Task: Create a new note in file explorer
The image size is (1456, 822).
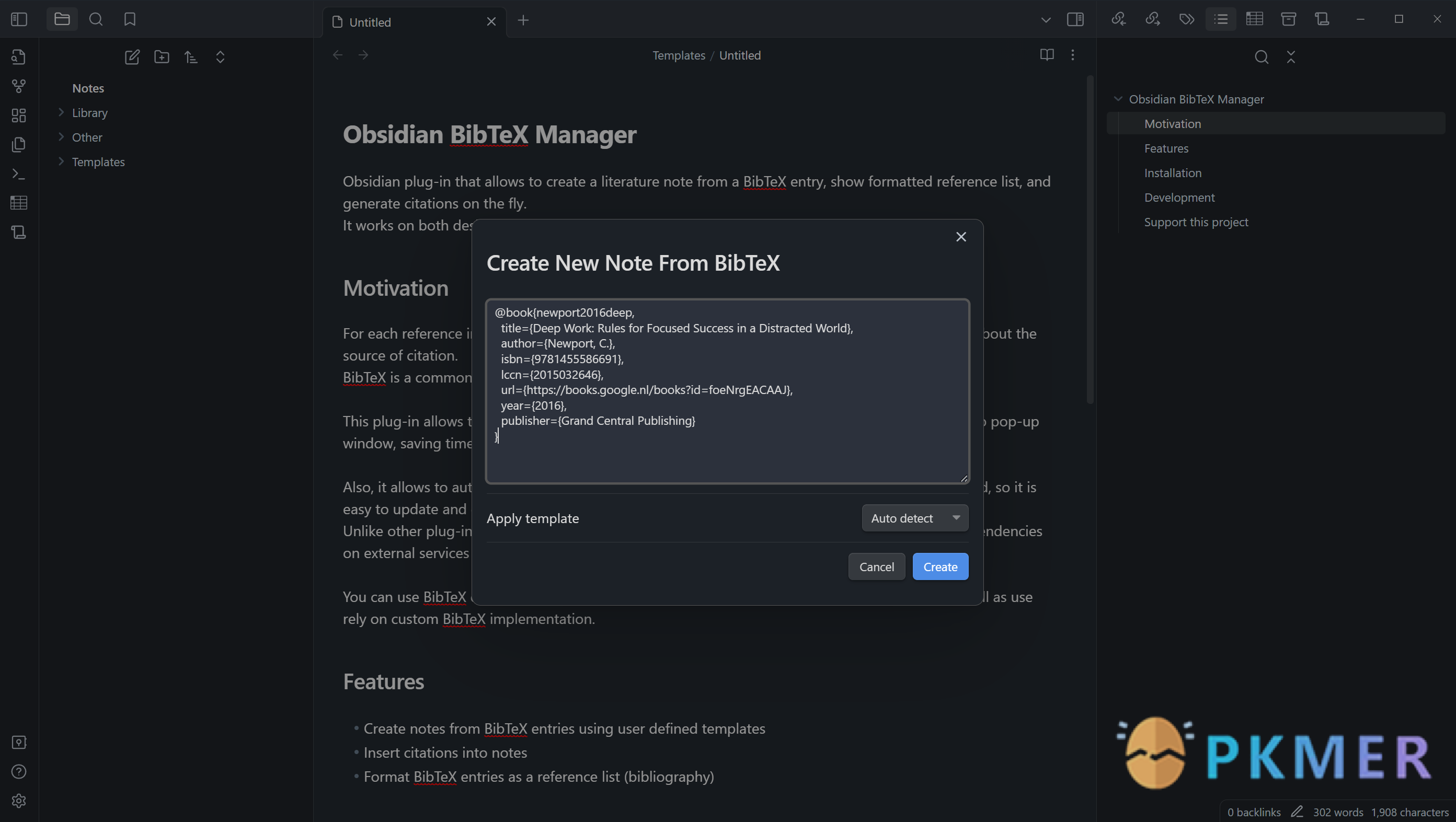Action: pos(132,57)
